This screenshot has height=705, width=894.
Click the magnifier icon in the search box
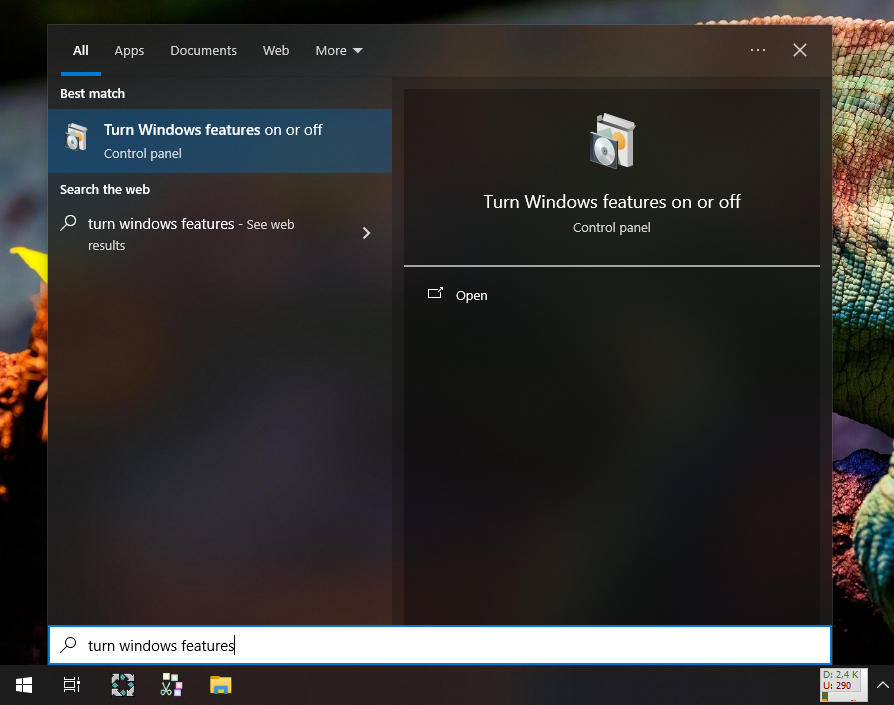pyautogui.click(x=67, y=645)
